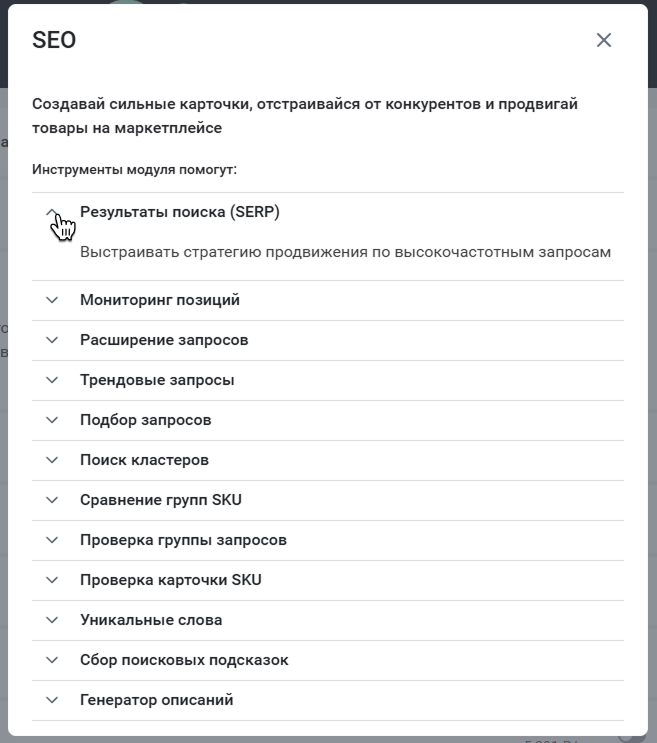
Task: Expand Проверка группы запросов chevron arrow
Action: [x=52, y=540]
